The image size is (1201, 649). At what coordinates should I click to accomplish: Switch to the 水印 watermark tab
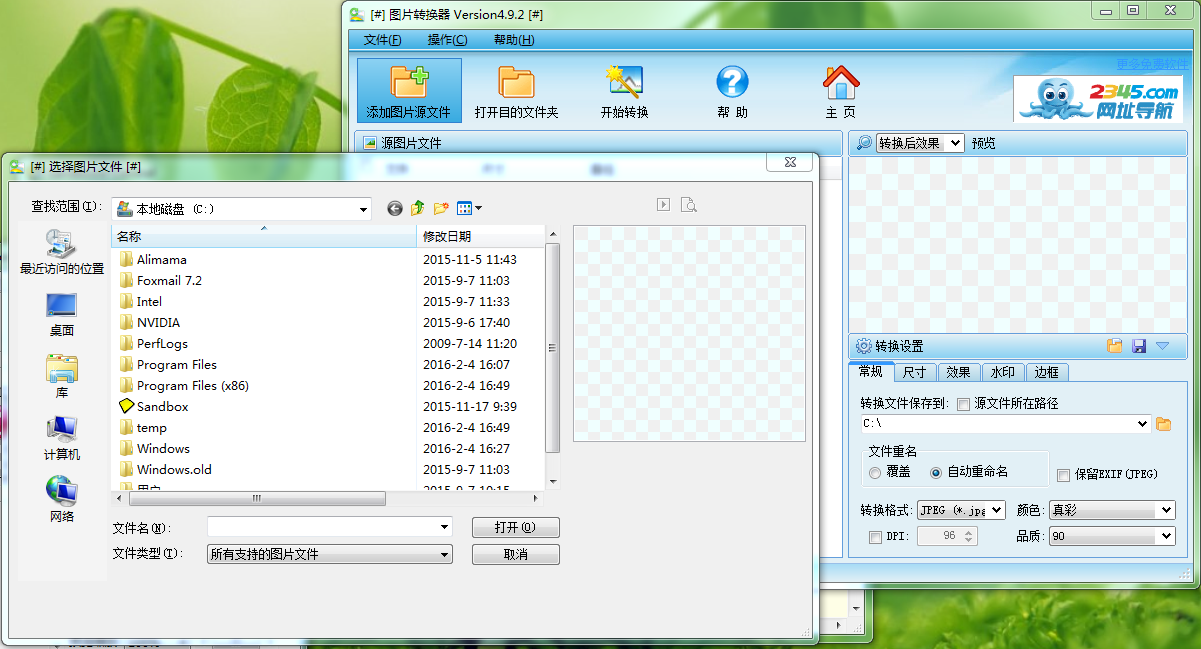coord(1002,372)
